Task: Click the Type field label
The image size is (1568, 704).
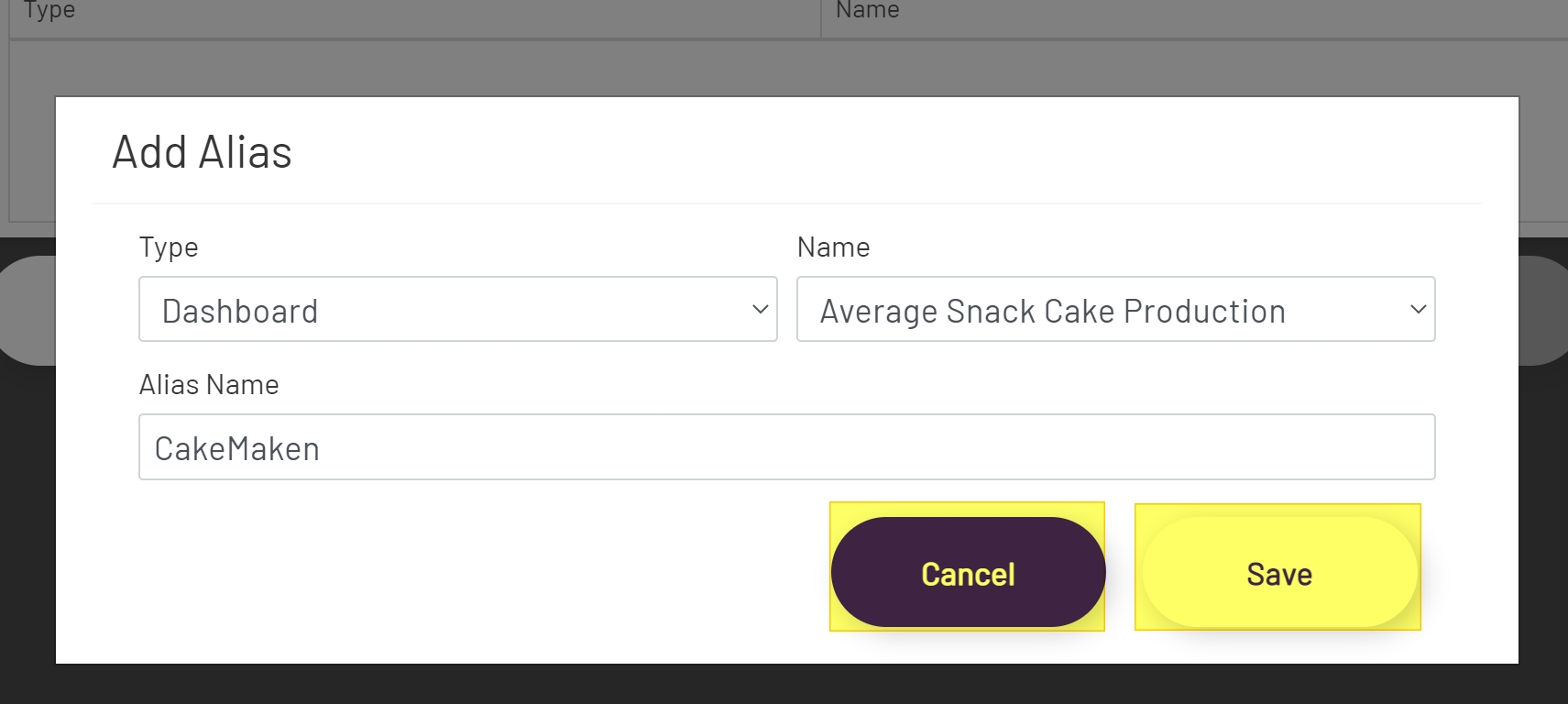Action: (x=169, y=247)
